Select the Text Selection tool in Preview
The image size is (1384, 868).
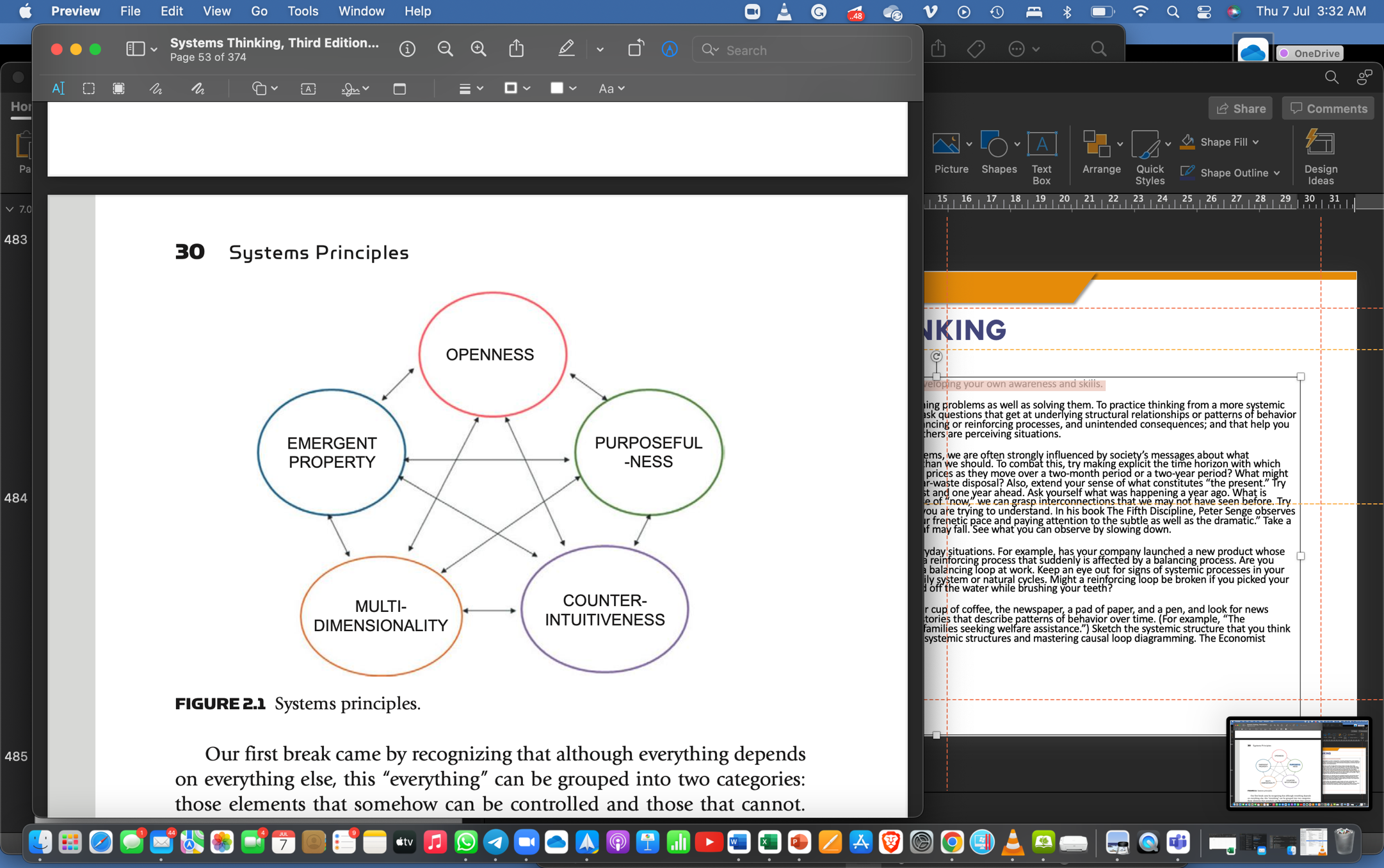58,88
